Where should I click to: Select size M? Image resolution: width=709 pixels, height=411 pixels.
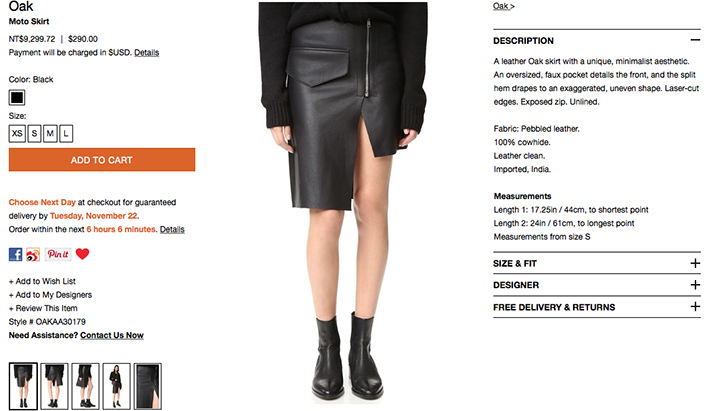(50, 133)
